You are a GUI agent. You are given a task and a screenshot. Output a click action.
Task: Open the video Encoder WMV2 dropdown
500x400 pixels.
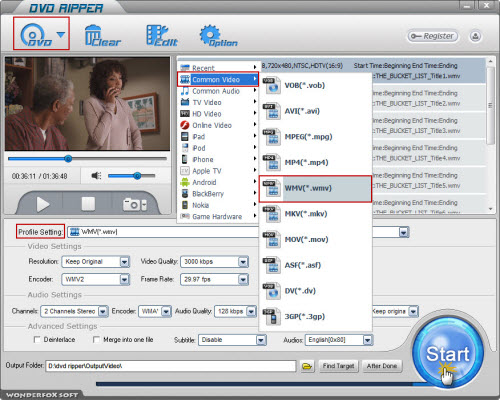tap(96, 279)
